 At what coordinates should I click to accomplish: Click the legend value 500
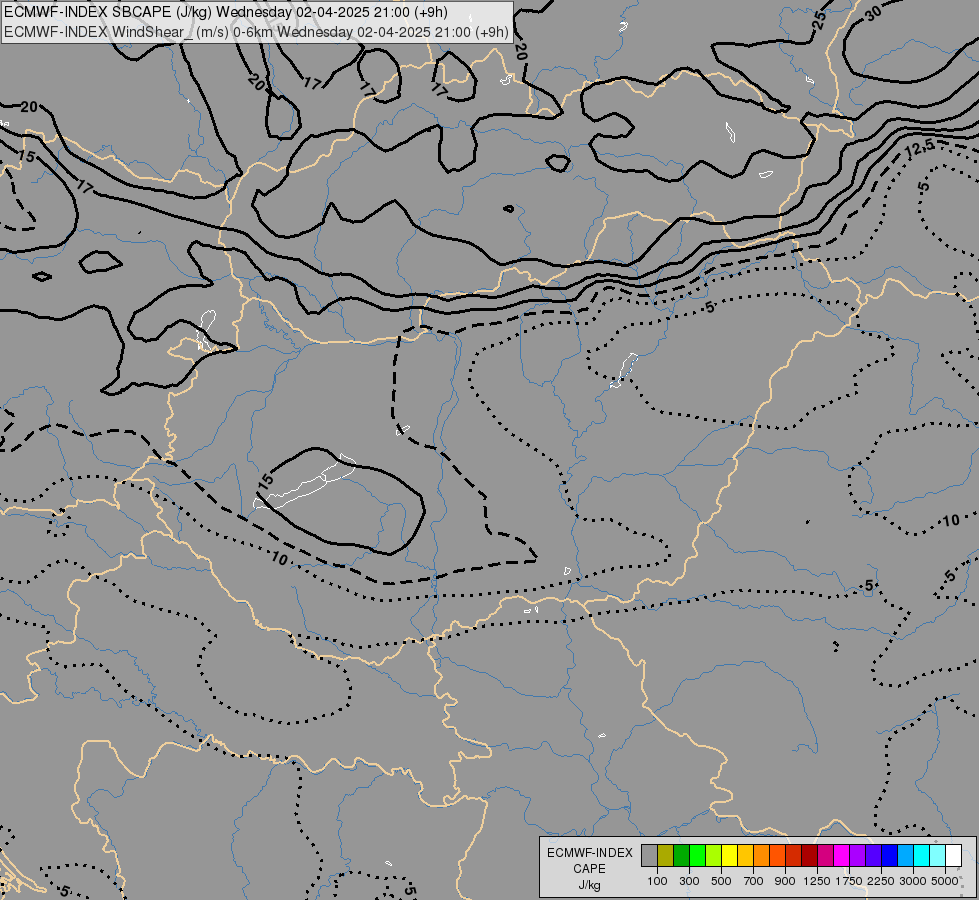tap(721, 881)
